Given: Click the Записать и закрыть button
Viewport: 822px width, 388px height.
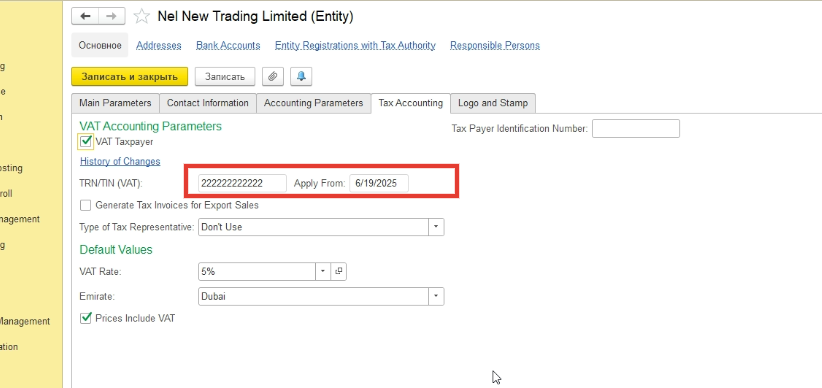Looking at the screenshot, I should click(129, 77).
